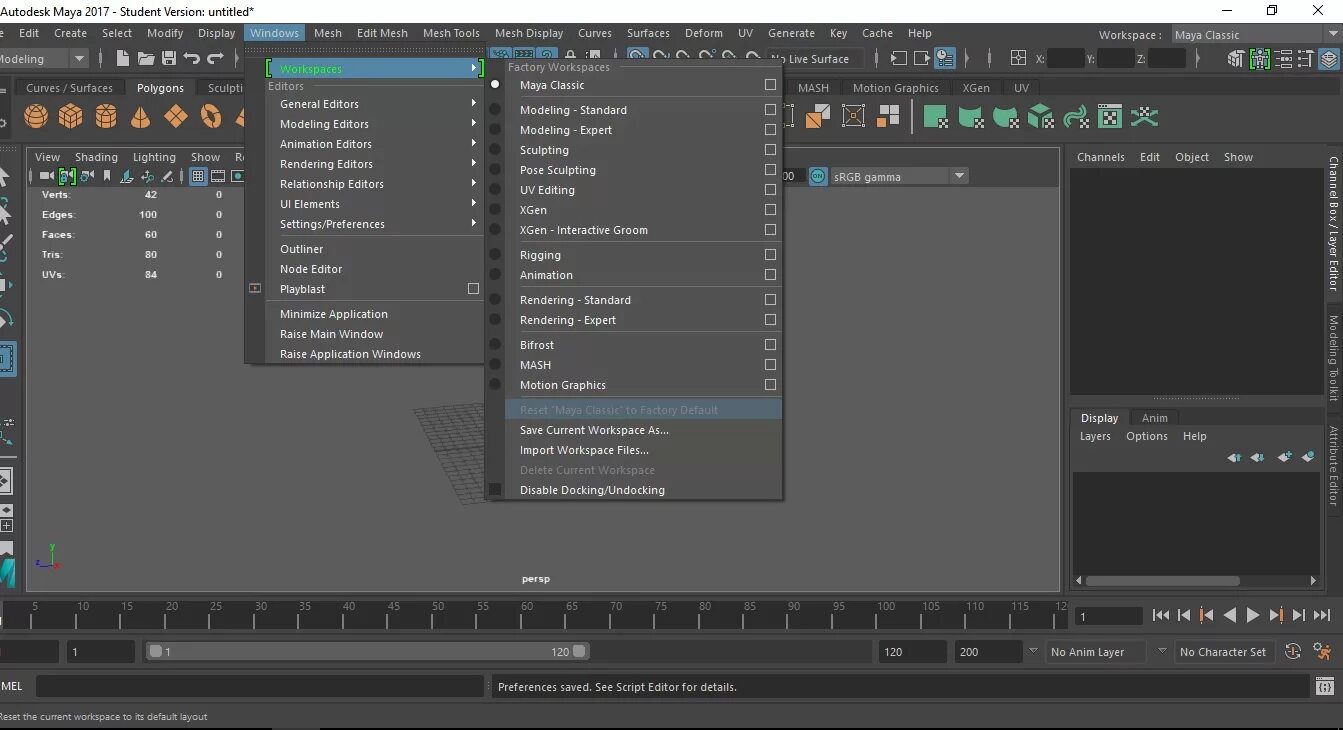Screen dimensions: 1343x730
Task: Toggle the Channel Box sidebar icon top right
Action: (x=1329, y=59)
